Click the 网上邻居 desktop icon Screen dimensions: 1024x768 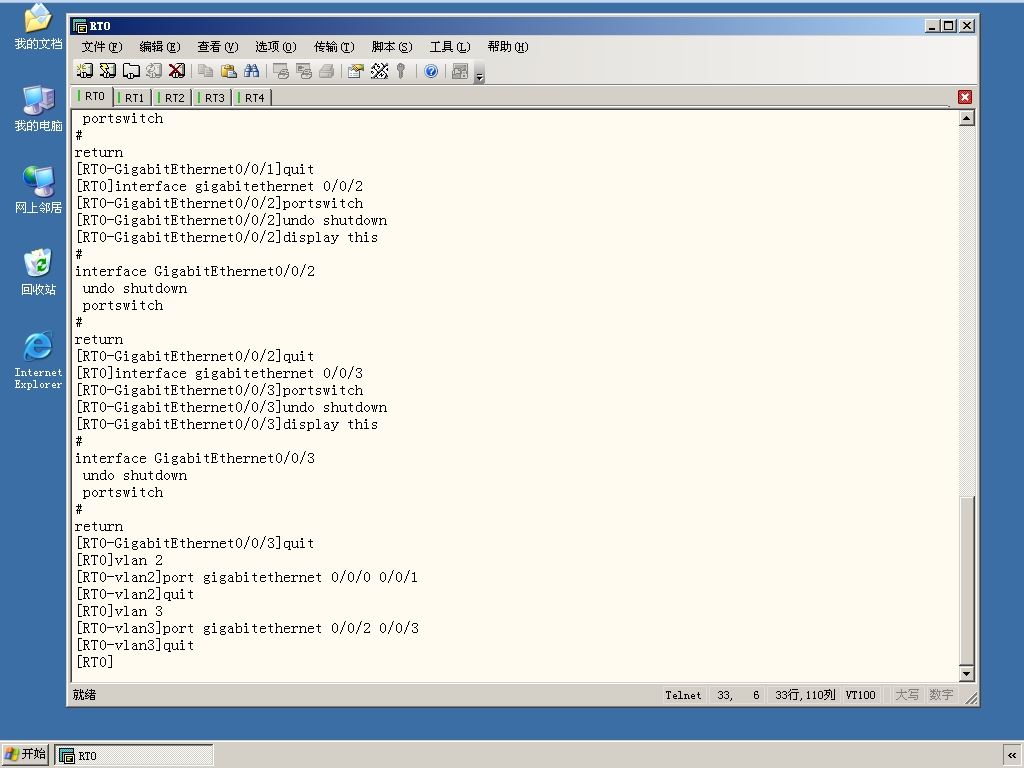[38, 190]
